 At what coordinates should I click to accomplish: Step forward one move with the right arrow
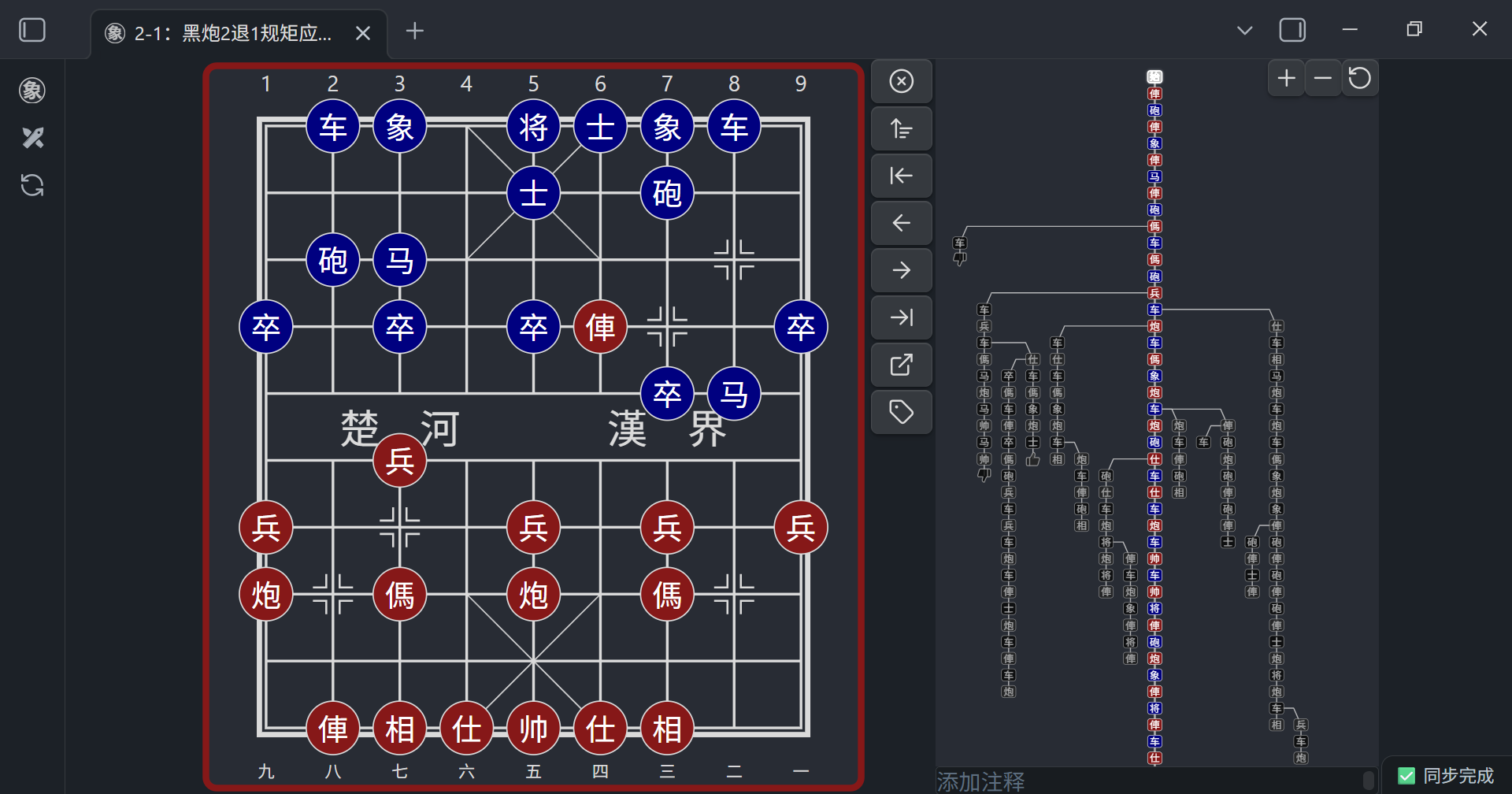pyautogui.click(x=901, y=270)
